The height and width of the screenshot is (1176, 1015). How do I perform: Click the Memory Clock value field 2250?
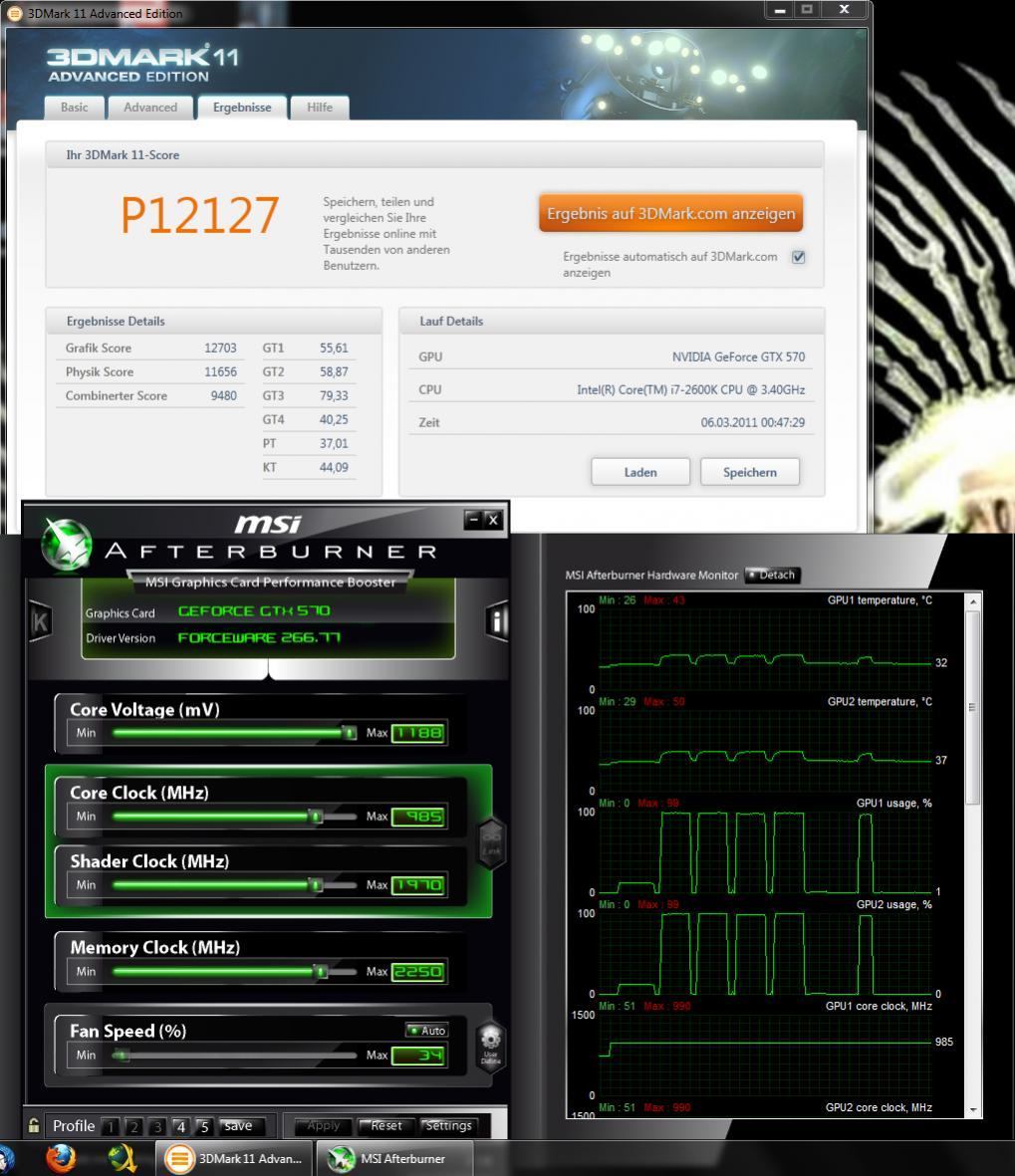tap(418, 971)
